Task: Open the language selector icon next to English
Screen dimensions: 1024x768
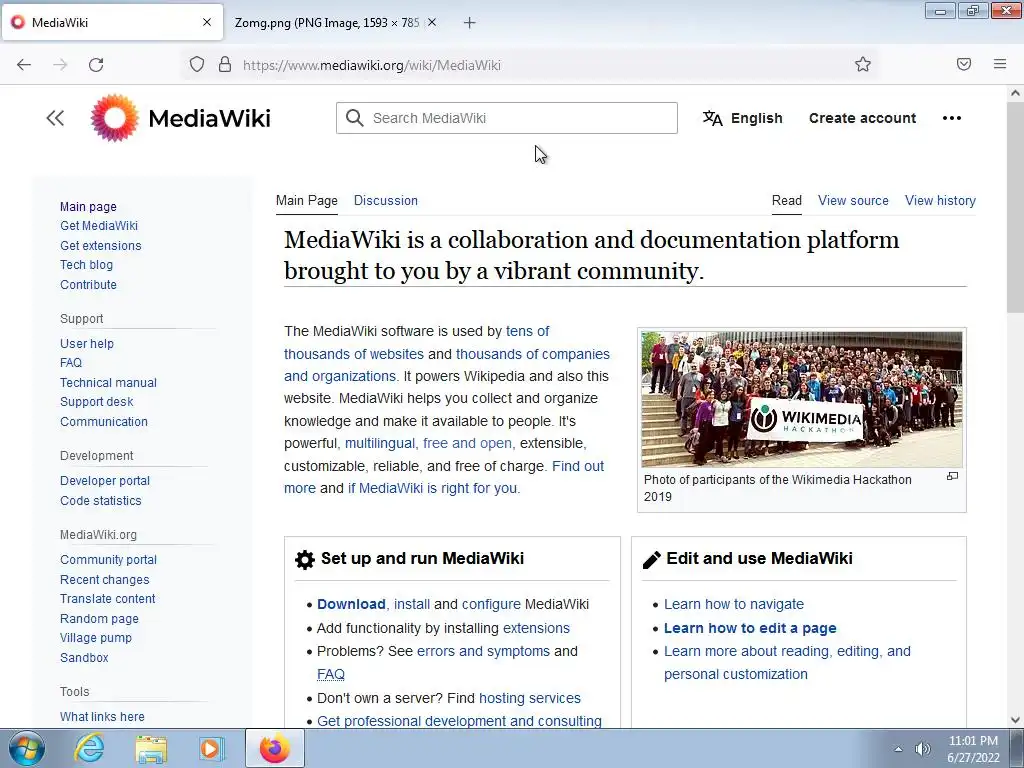Action: 712,118
